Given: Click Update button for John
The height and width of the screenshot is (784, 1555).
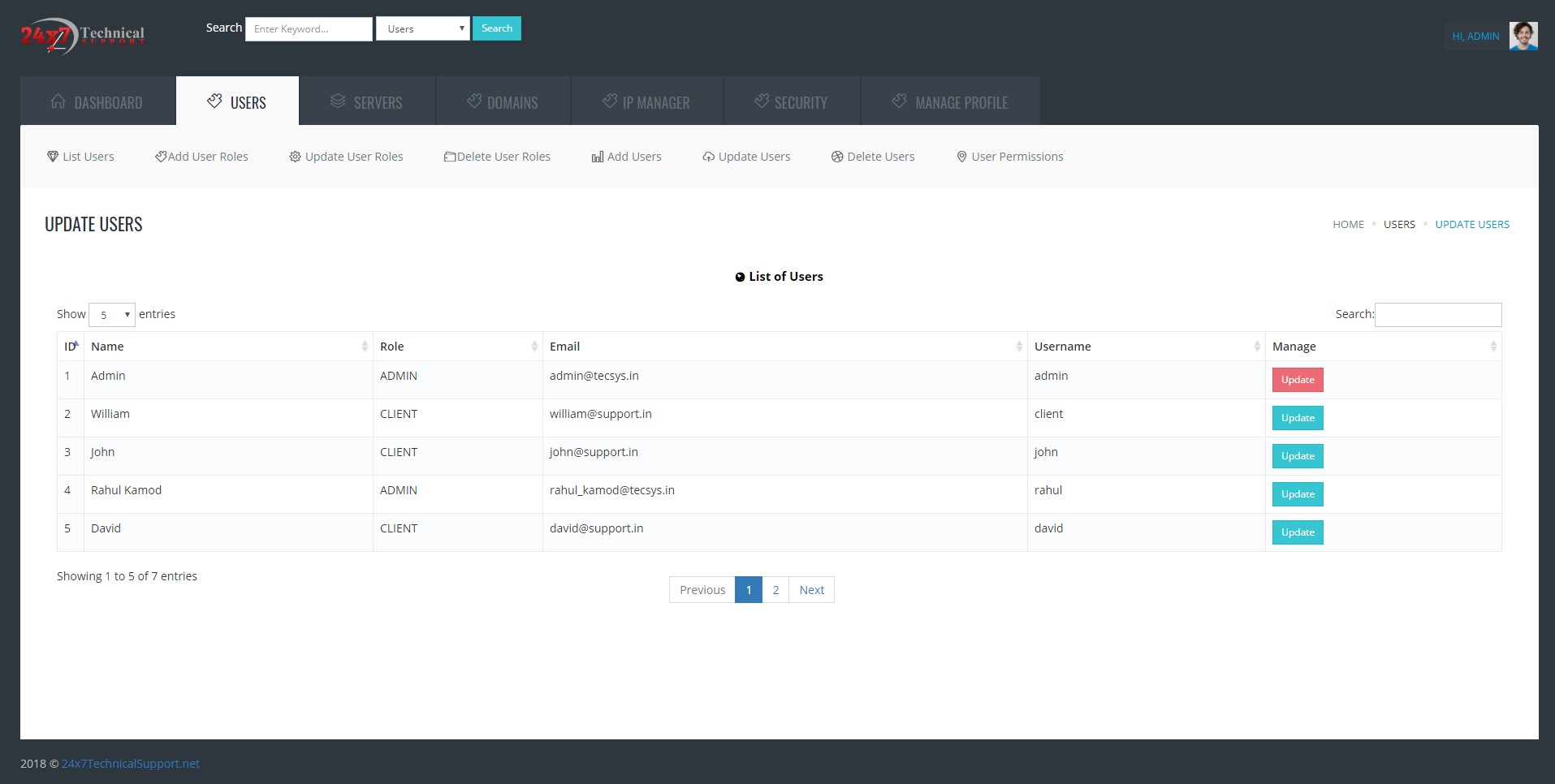Looking at the screenshot, I should coord(1298,456).
